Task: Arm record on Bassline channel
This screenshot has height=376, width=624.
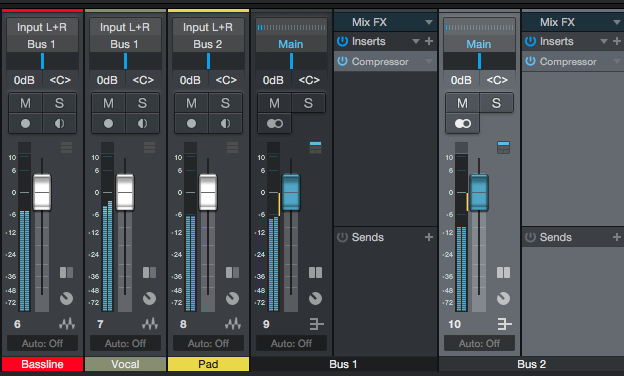Action: point(25,123)
